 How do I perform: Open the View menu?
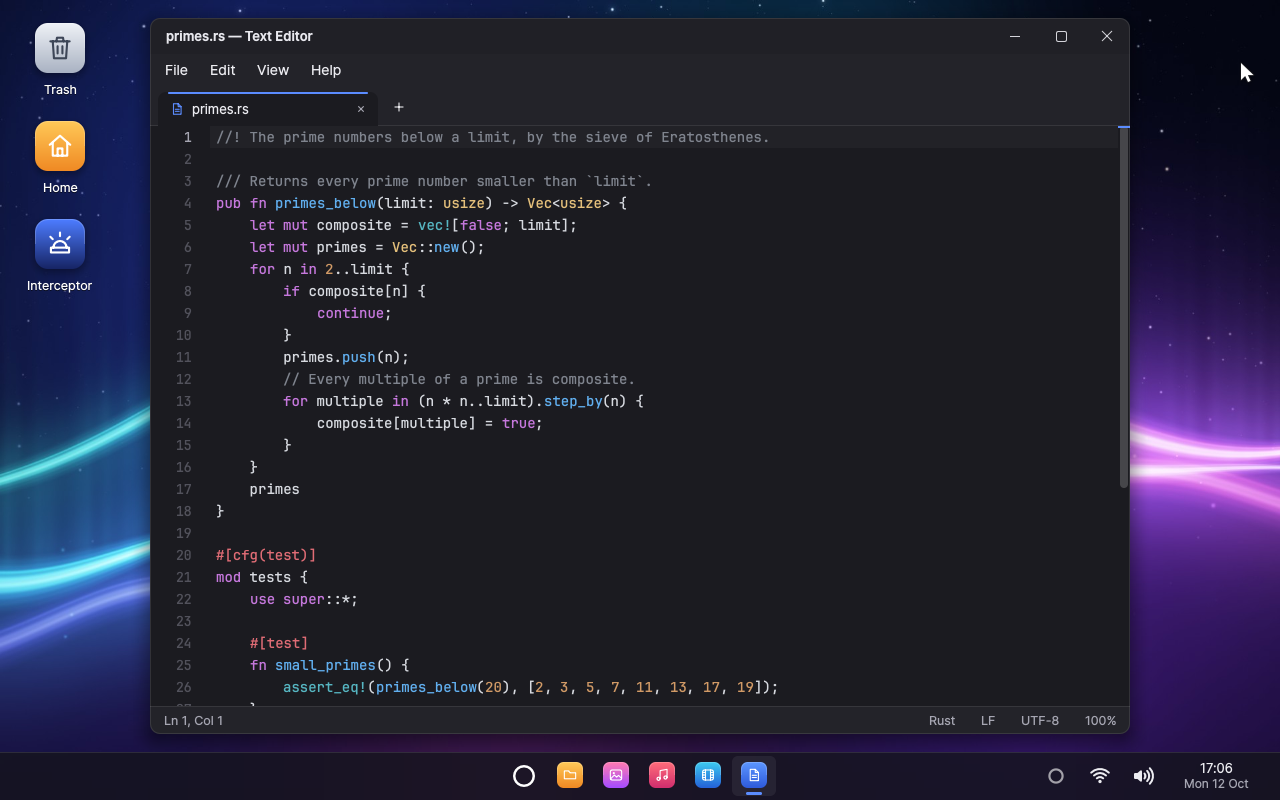[273, 70]
